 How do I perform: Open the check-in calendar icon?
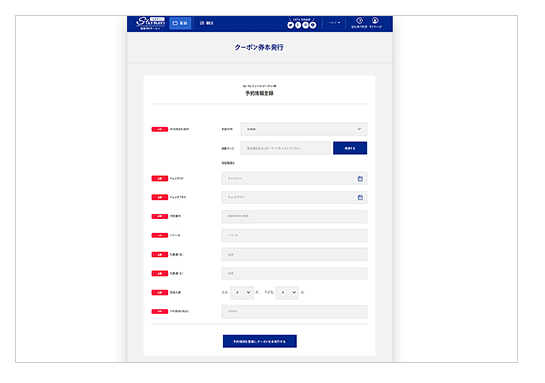(x=360, y=179)
